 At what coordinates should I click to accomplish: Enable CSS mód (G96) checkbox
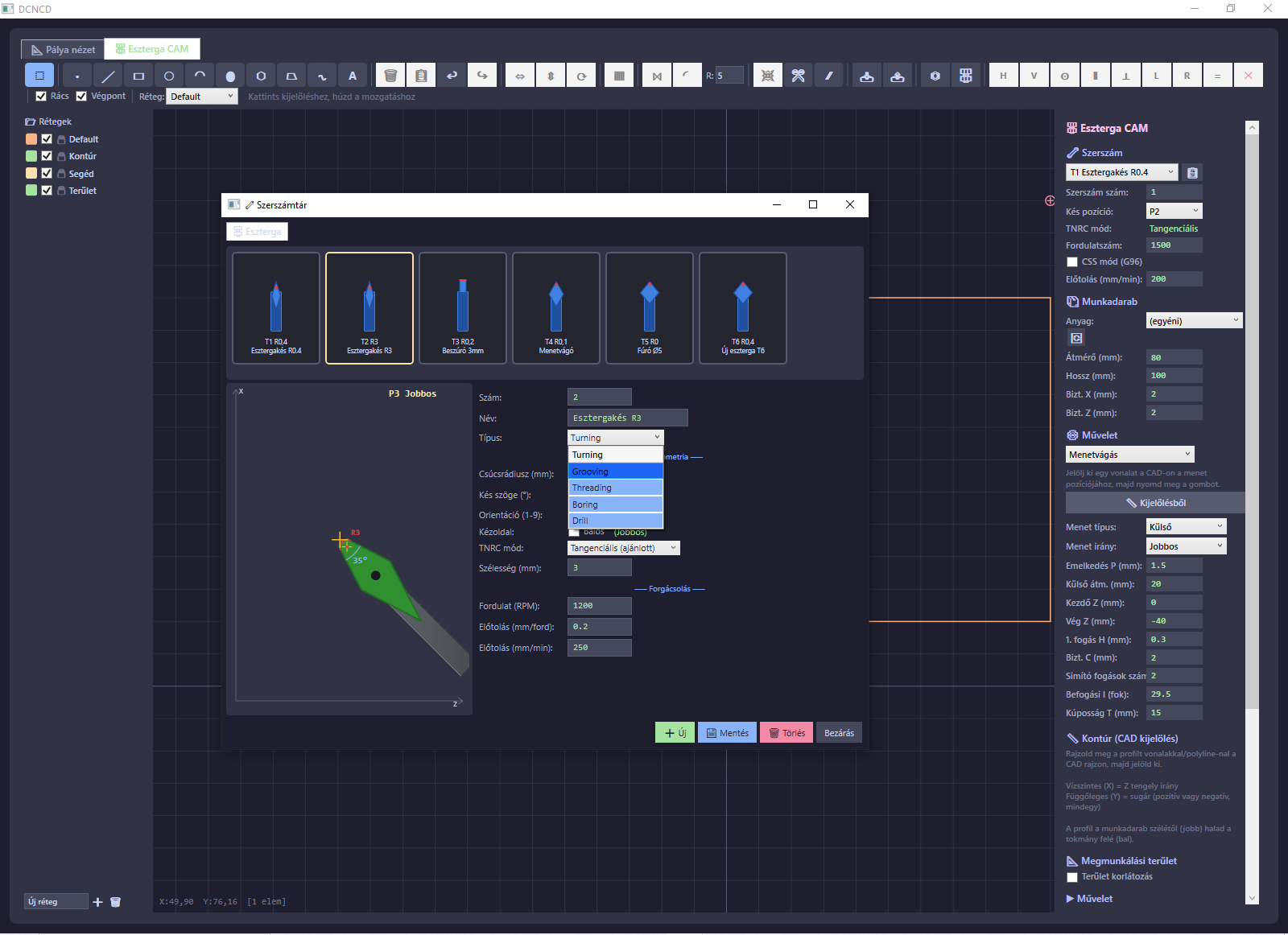tap(1072, 262)
